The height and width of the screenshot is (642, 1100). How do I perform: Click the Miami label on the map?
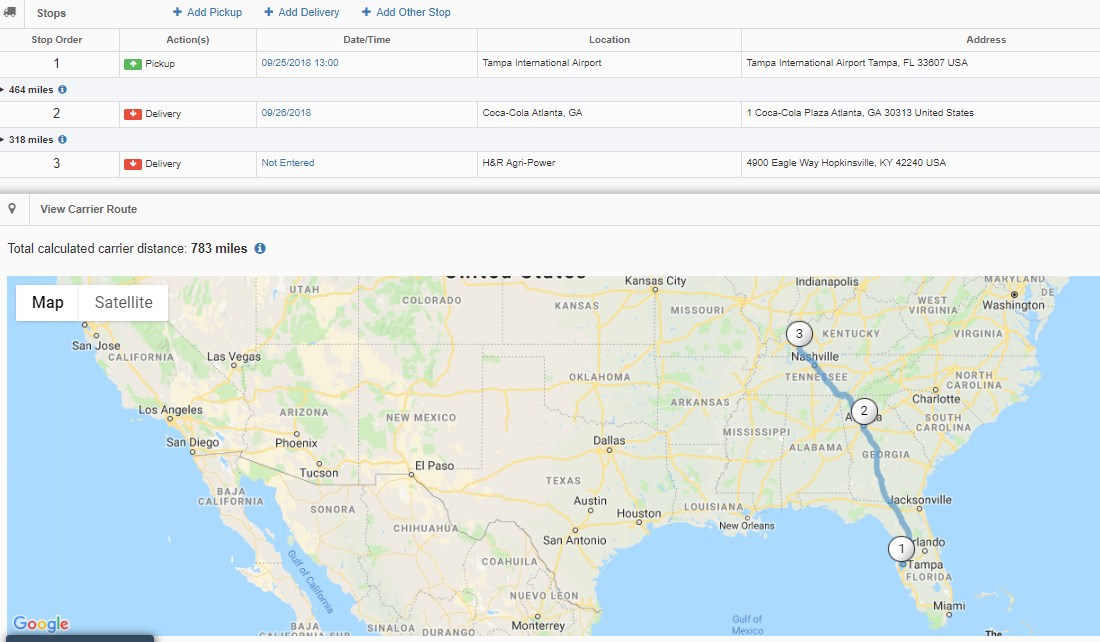click(x=949, y=606)
